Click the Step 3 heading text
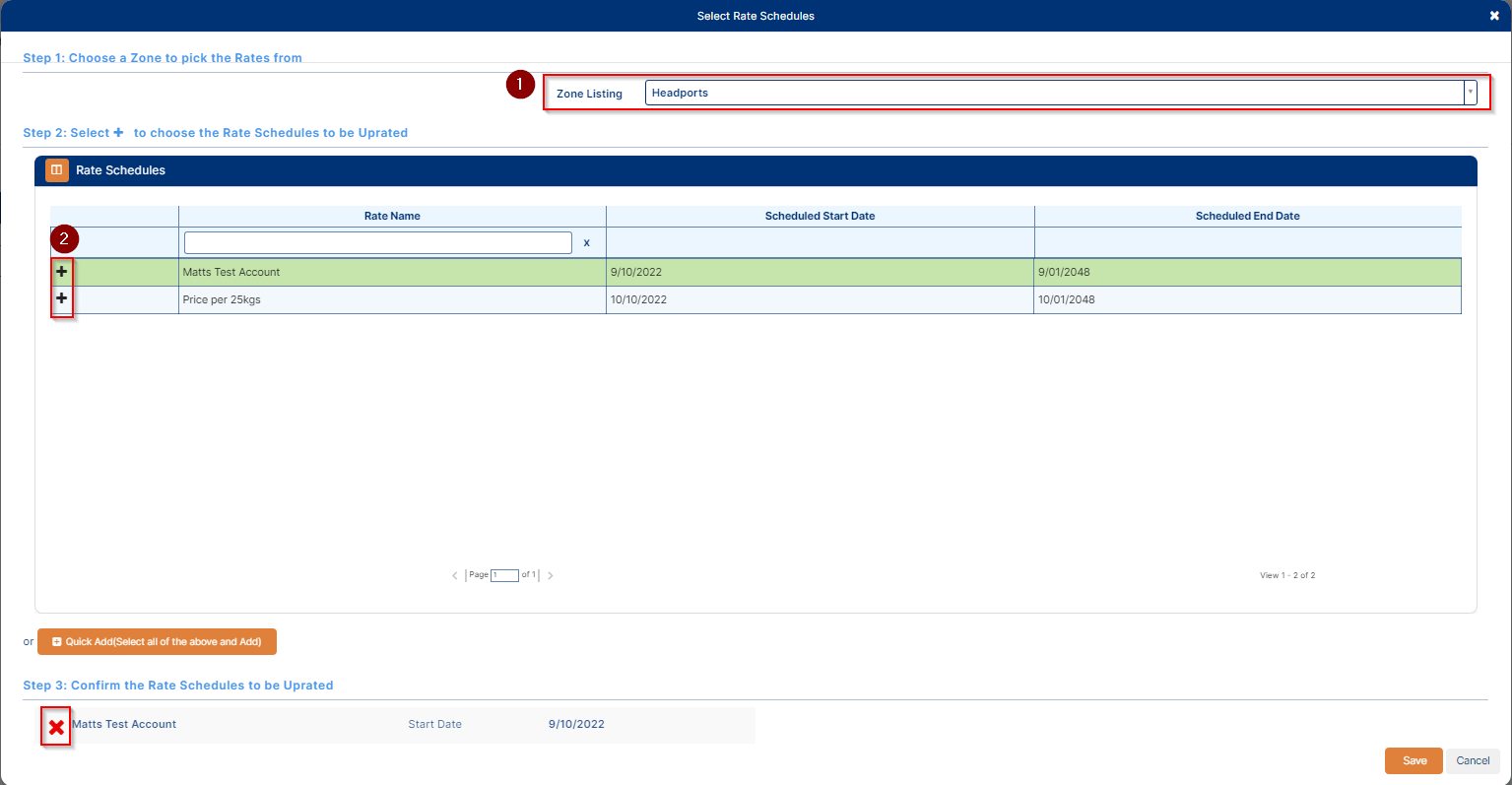 click(x=178, y=686)
